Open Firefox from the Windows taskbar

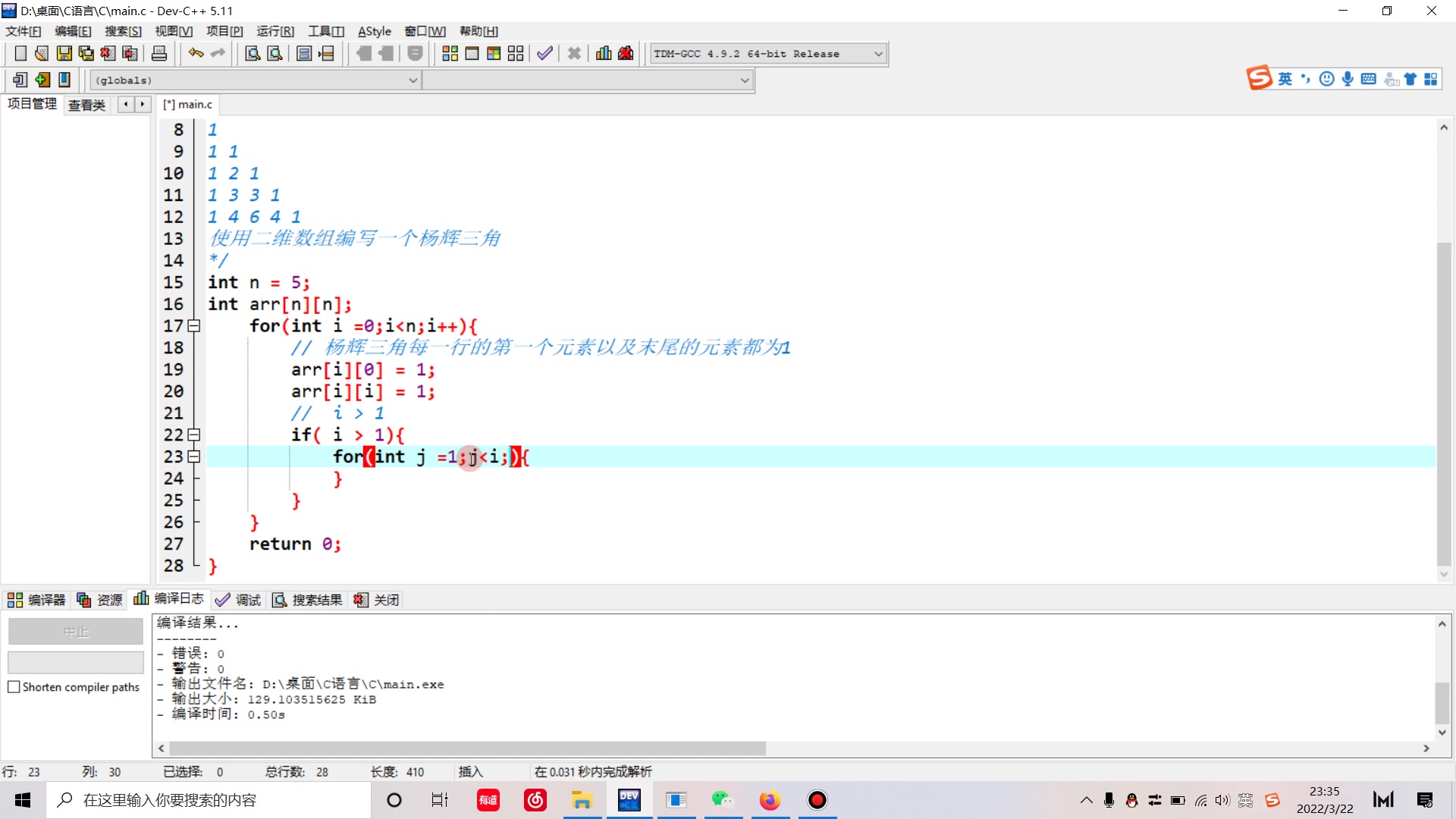(x=770, y=800)
